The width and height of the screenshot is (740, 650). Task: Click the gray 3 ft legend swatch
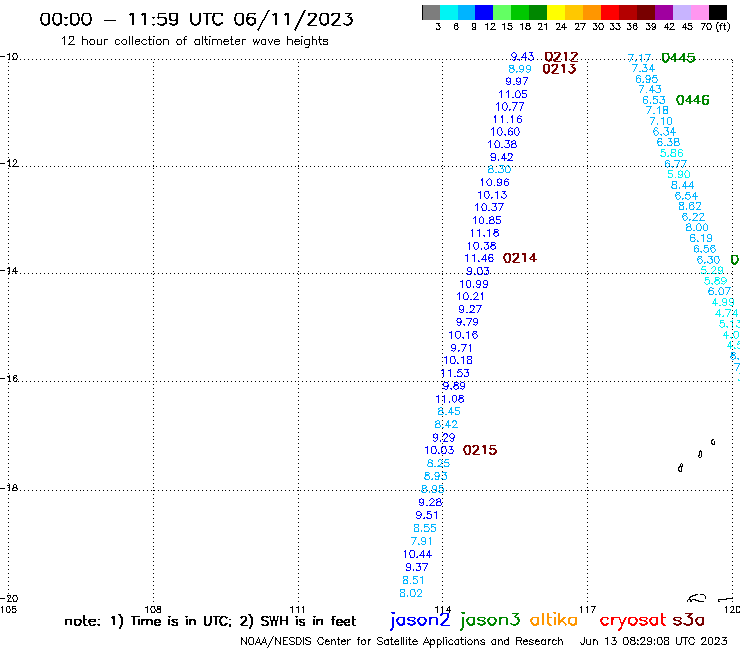tap(431, 12)
